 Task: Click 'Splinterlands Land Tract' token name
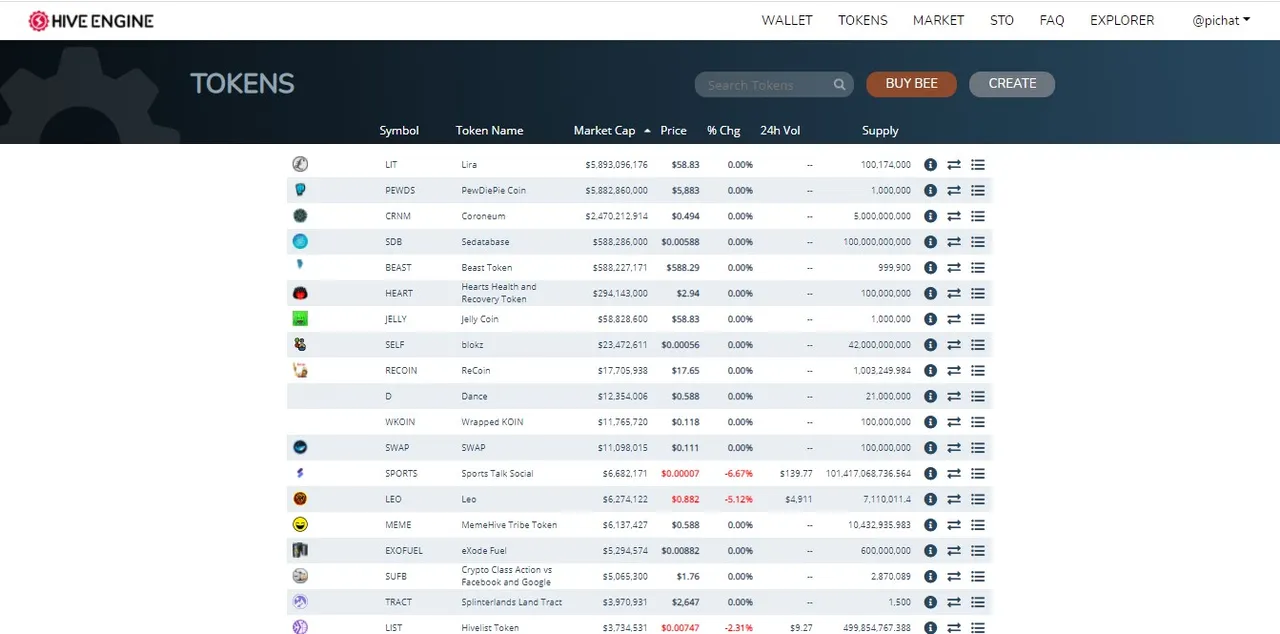(511, 602)
